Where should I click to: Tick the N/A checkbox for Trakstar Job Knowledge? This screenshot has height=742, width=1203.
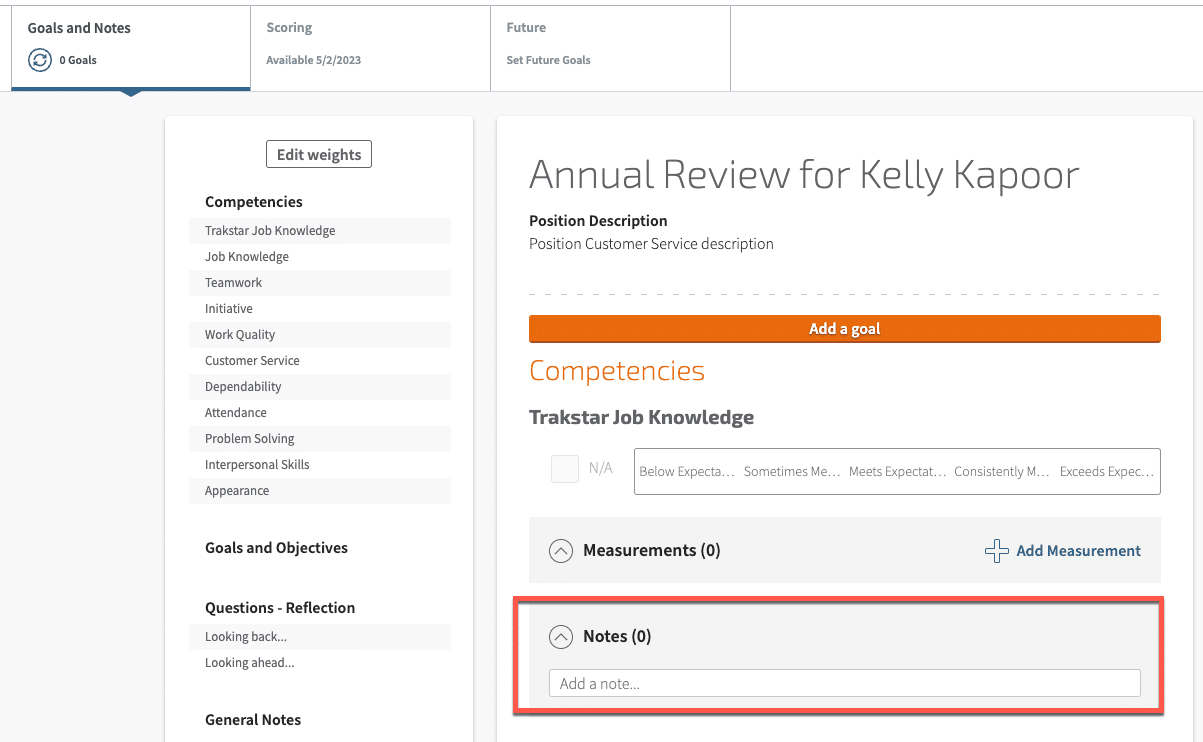(565, 469)
